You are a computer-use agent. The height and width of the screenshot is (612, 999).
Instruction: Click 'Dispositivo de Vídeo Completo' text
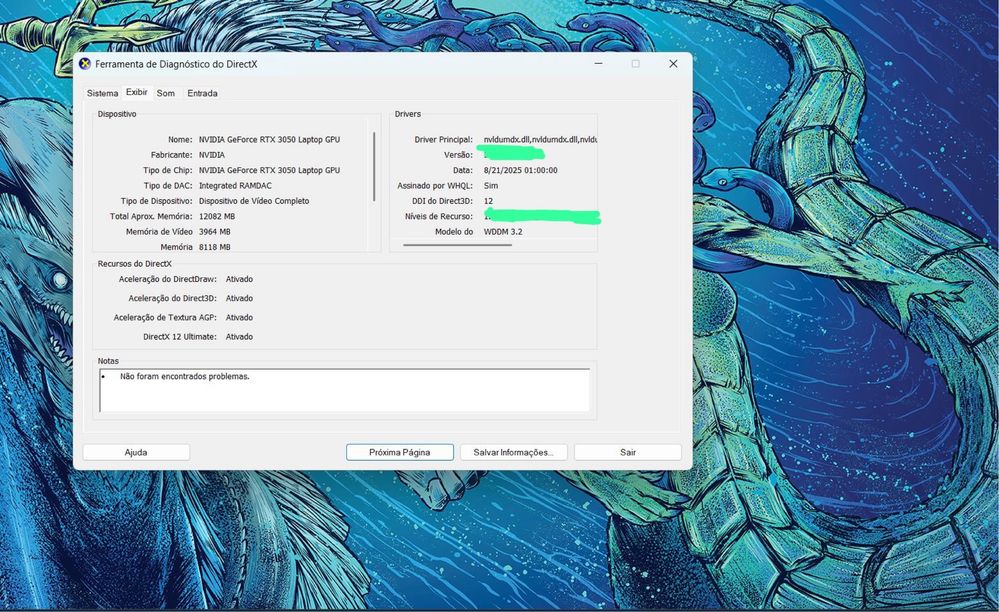pyautogui.click(x=254, y=201)
